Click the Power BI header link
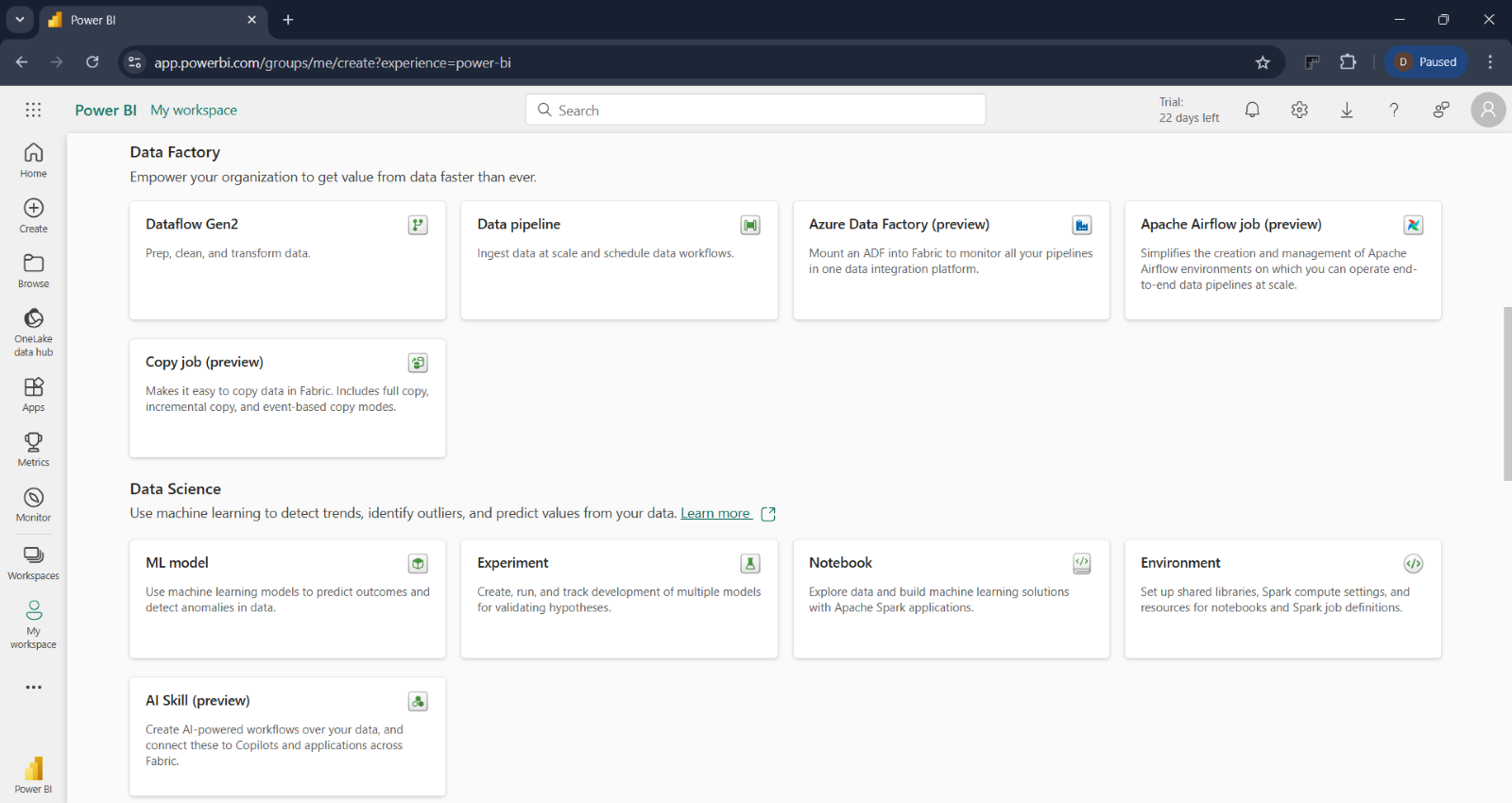This screenshot has width=1512, height=803. (x=106, y=110)
